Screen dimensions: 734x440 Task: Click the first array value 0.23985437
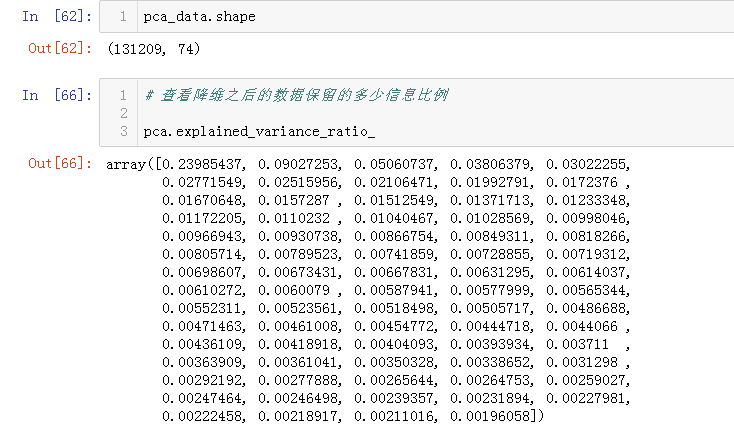[x=206, y=163]
